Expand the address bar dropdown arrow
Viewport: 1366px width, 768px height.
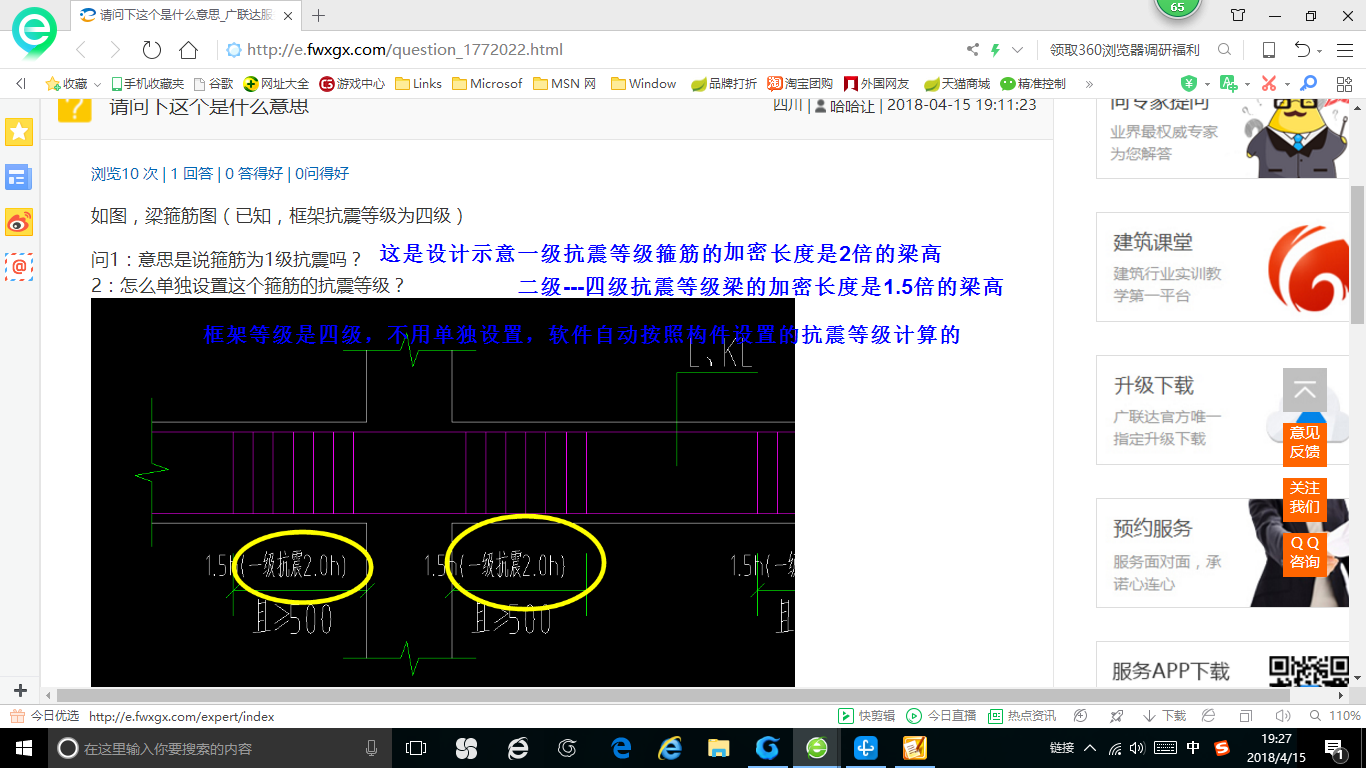pyautogui.click(x=1018, y=50)
